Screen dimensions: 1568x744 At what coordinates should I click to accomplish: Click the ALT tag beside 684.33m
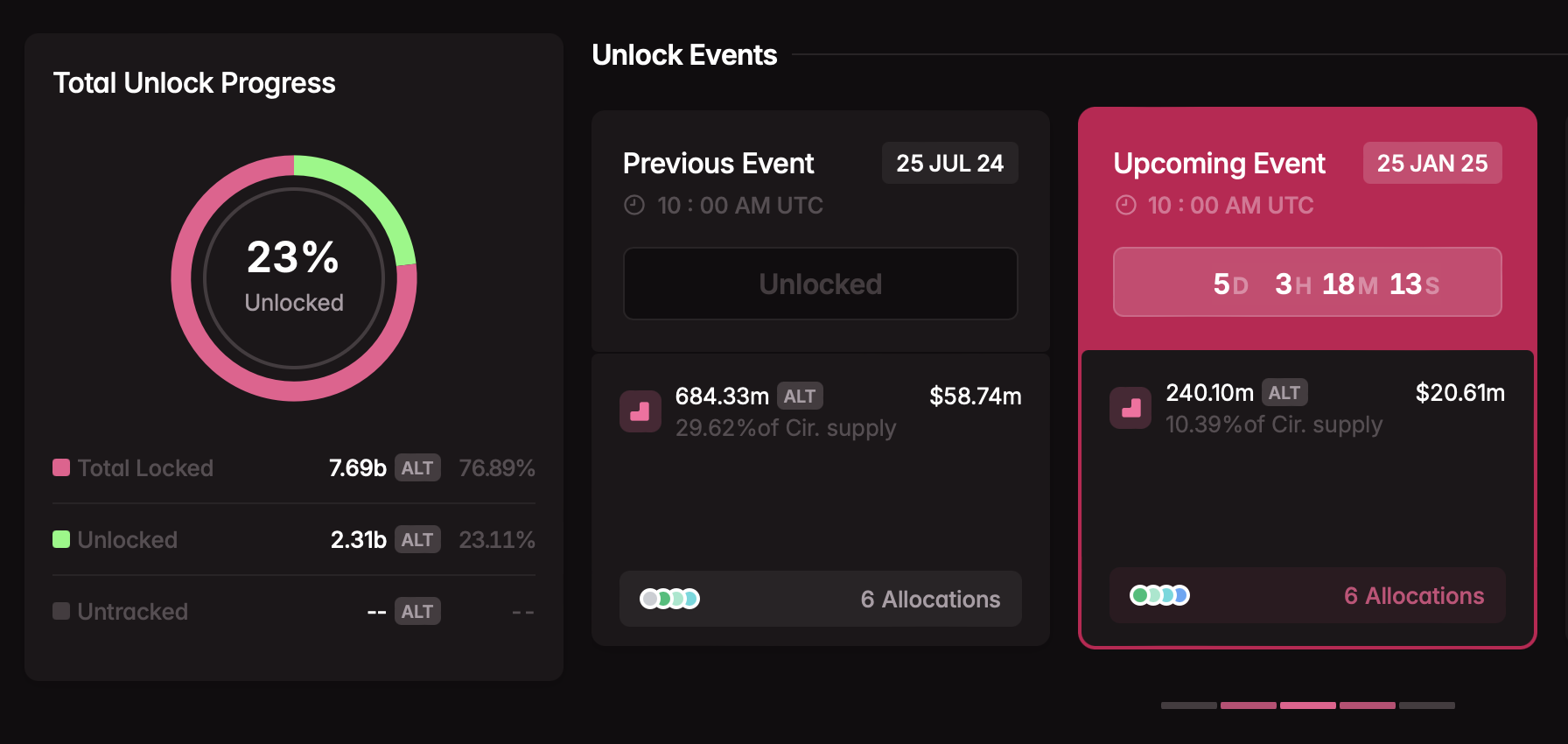799,397
